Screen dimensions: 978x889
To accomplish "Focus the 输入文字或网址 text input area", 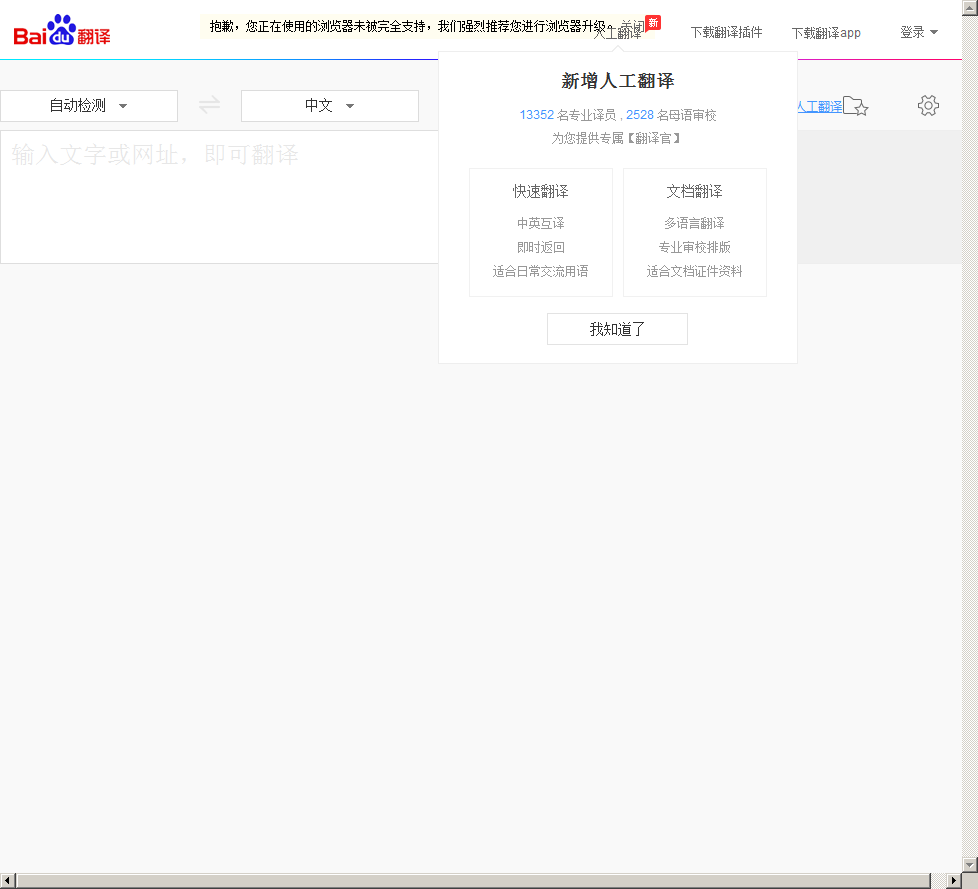I will tap(219, 197).
